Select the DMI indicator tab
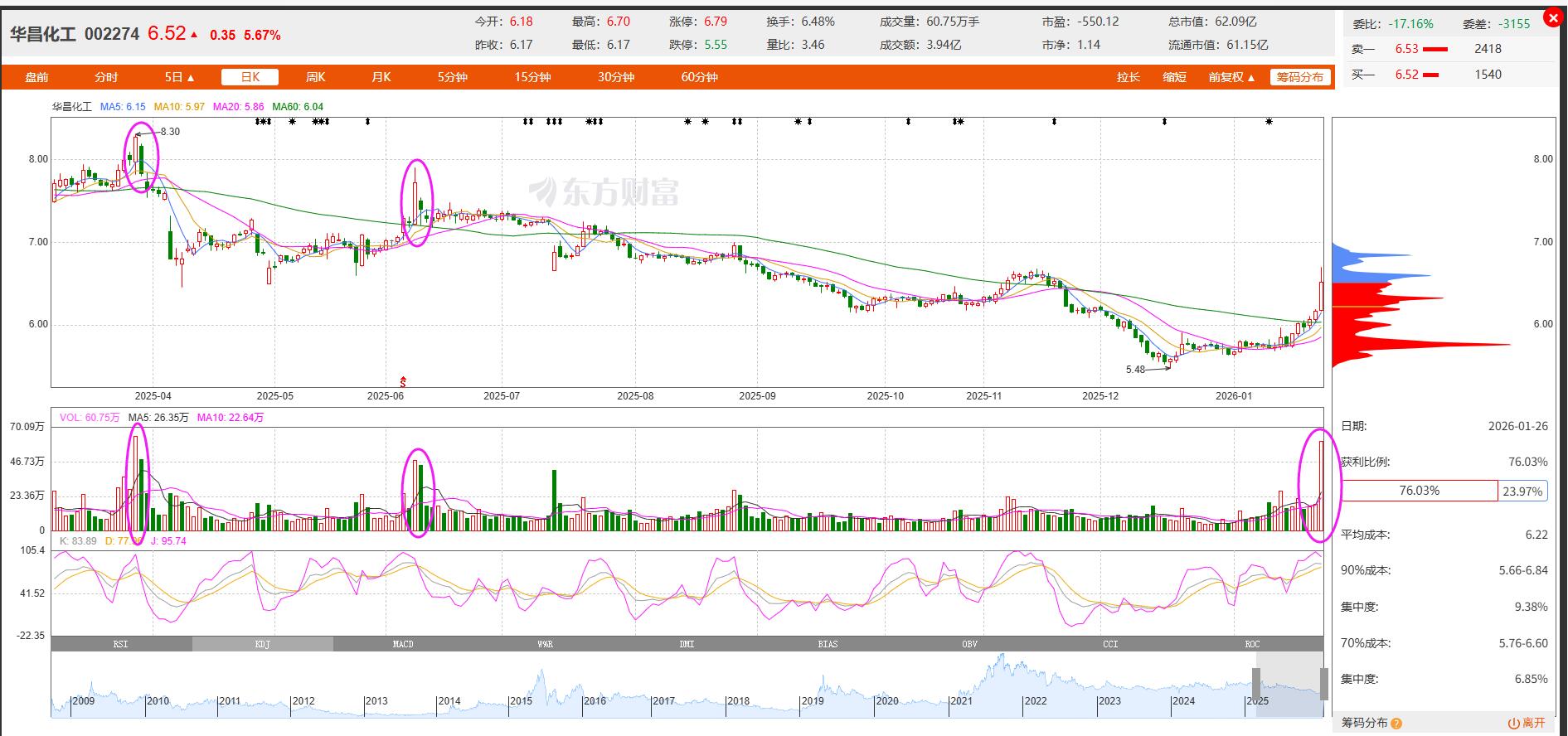The height and width of the screenshot is (736, 1568). tap(687, 644)
